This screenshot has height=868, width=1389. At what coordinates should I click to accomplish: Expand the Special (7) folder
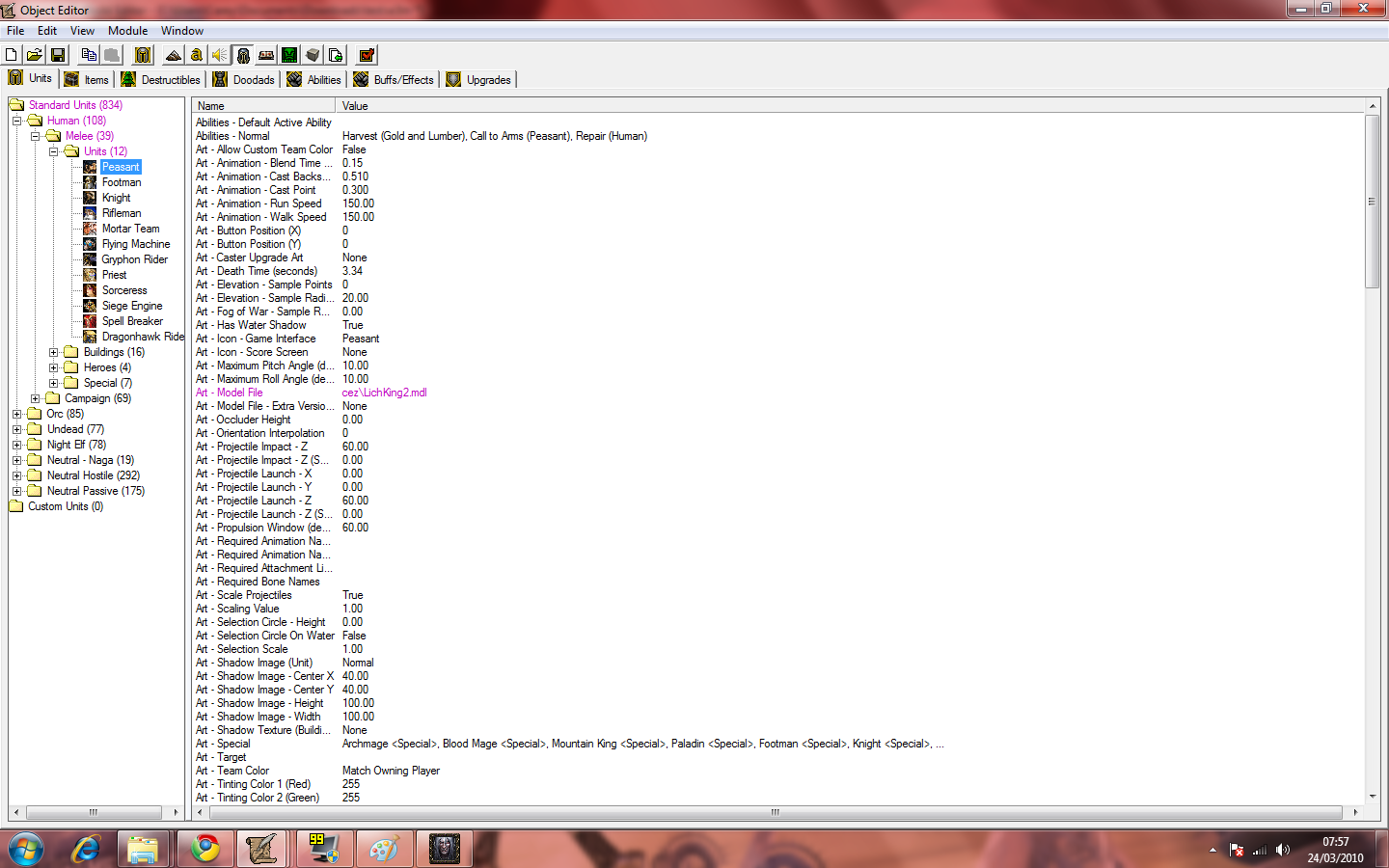[x=54, y=383]
